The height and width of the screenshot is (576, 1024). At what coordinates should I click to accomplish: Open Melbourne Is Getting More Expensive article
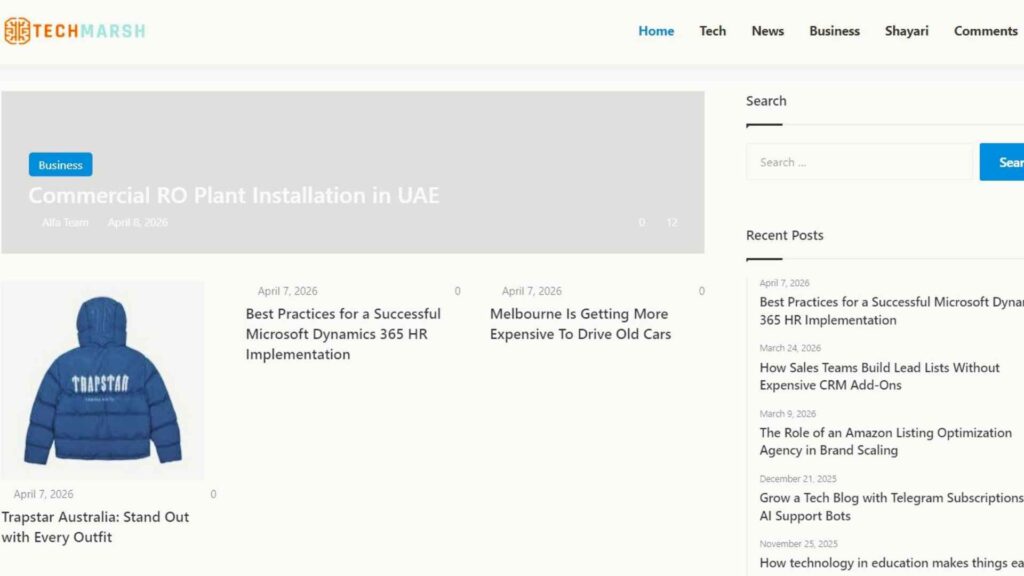pos(581,324)
